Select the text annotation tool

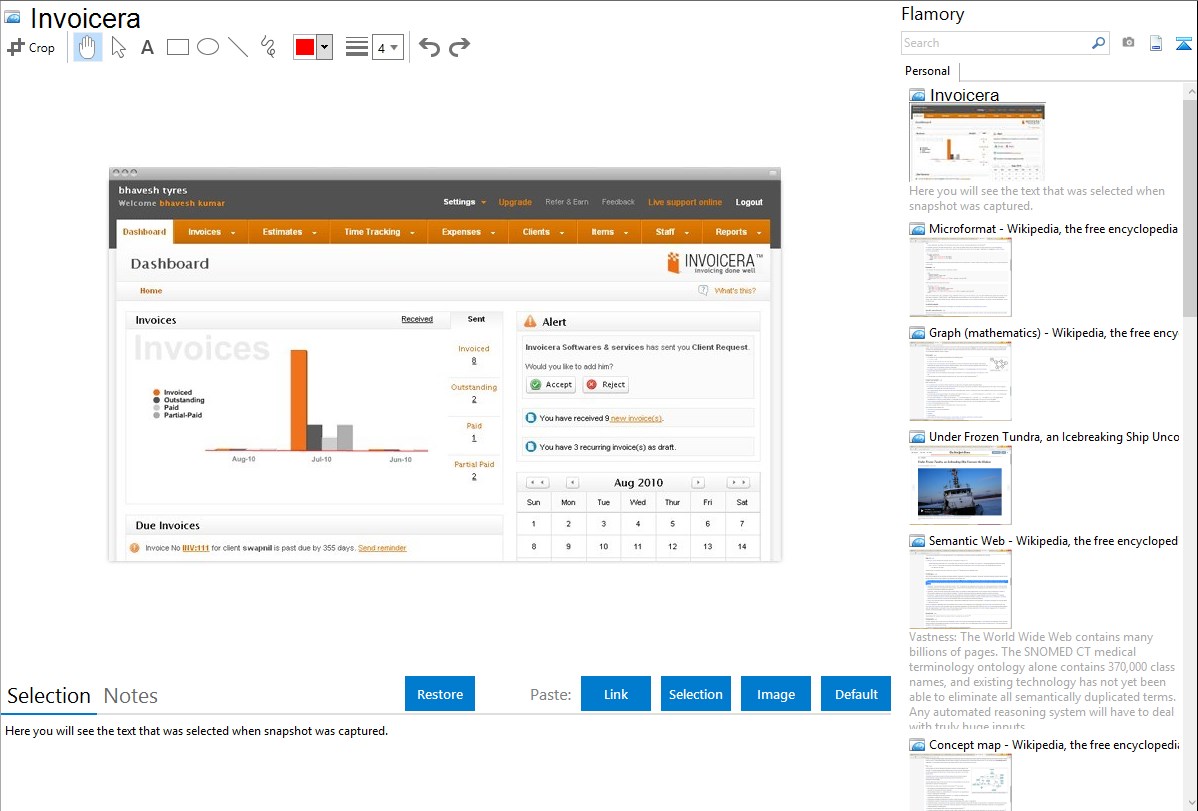(x=147, y=47)
